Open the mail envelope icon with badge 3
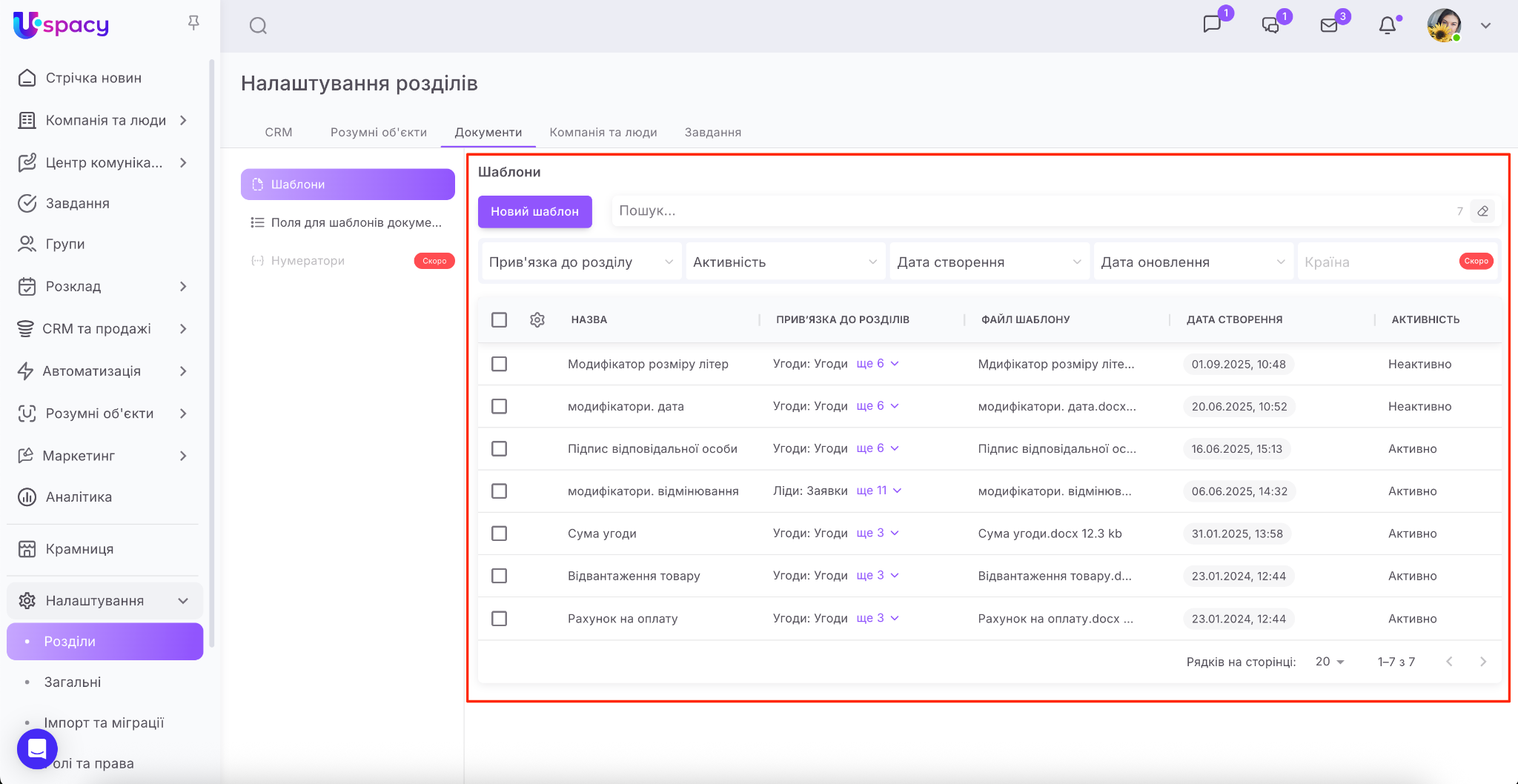Viewport: 1518px width, 784px height. 1329,26
